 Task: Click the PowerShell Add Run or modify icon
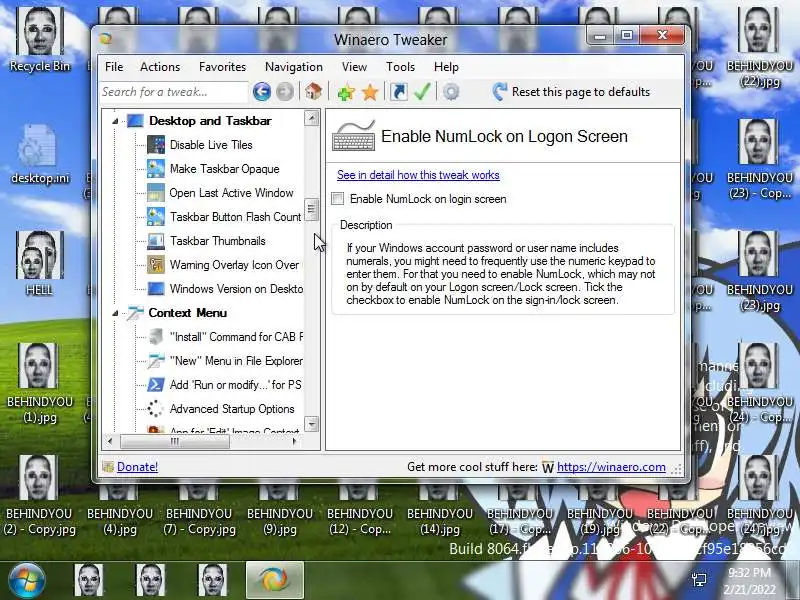pyautogui.click(x=156, y=385)
